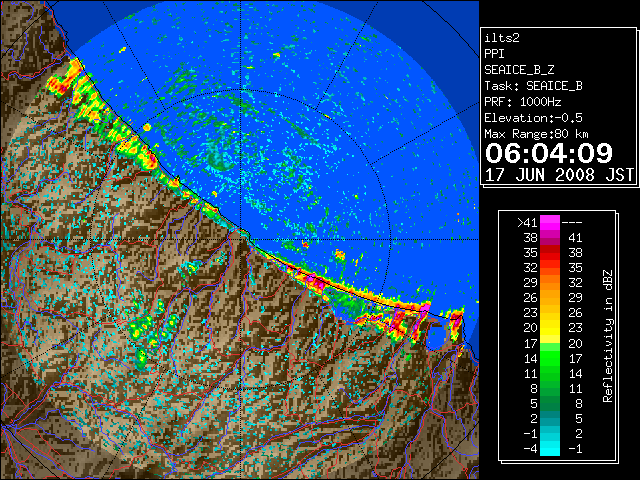This screenshot has height=480, width=640.
Task: Select the '-4' legend value
Action: pyautogui.click(x=530, y=449)
